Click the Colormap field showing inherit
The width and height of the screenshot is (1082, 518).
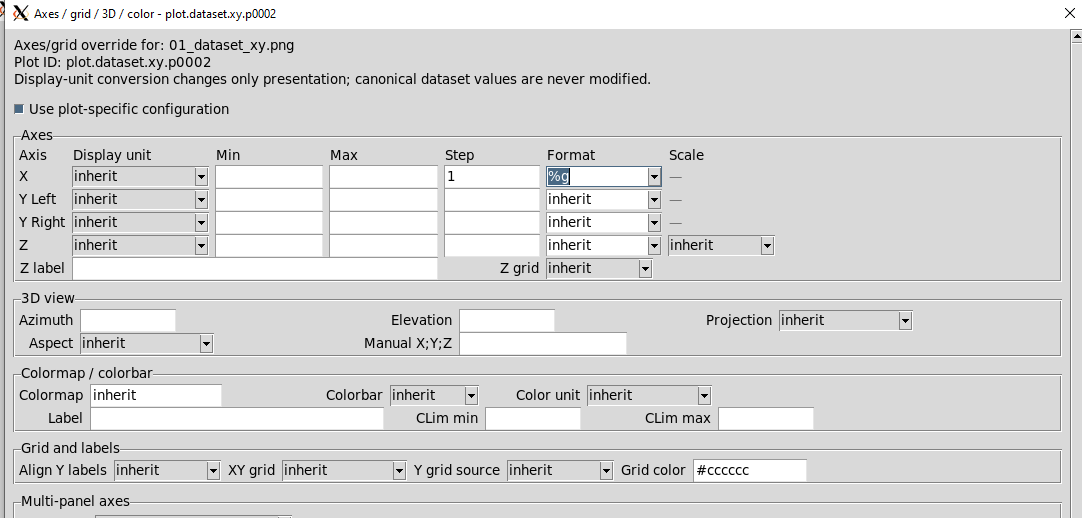156,395
